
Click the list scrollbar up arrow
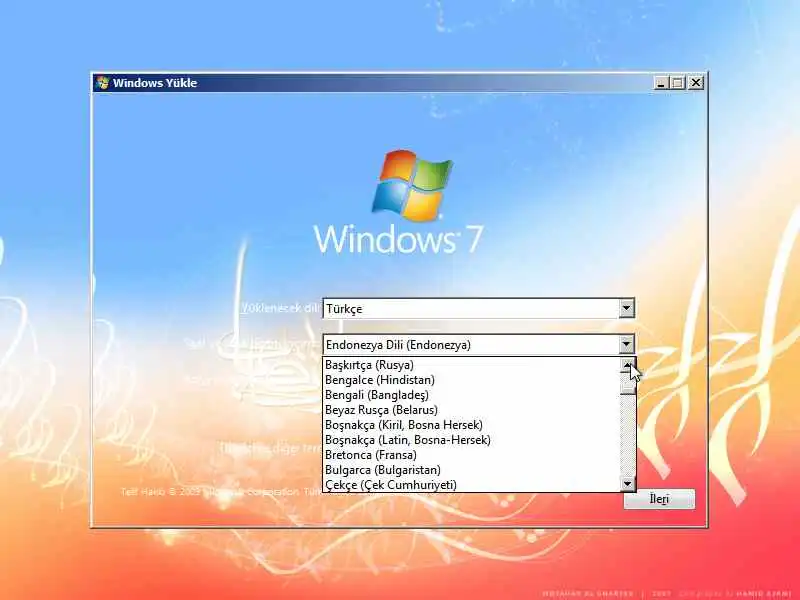coord(628,365)
